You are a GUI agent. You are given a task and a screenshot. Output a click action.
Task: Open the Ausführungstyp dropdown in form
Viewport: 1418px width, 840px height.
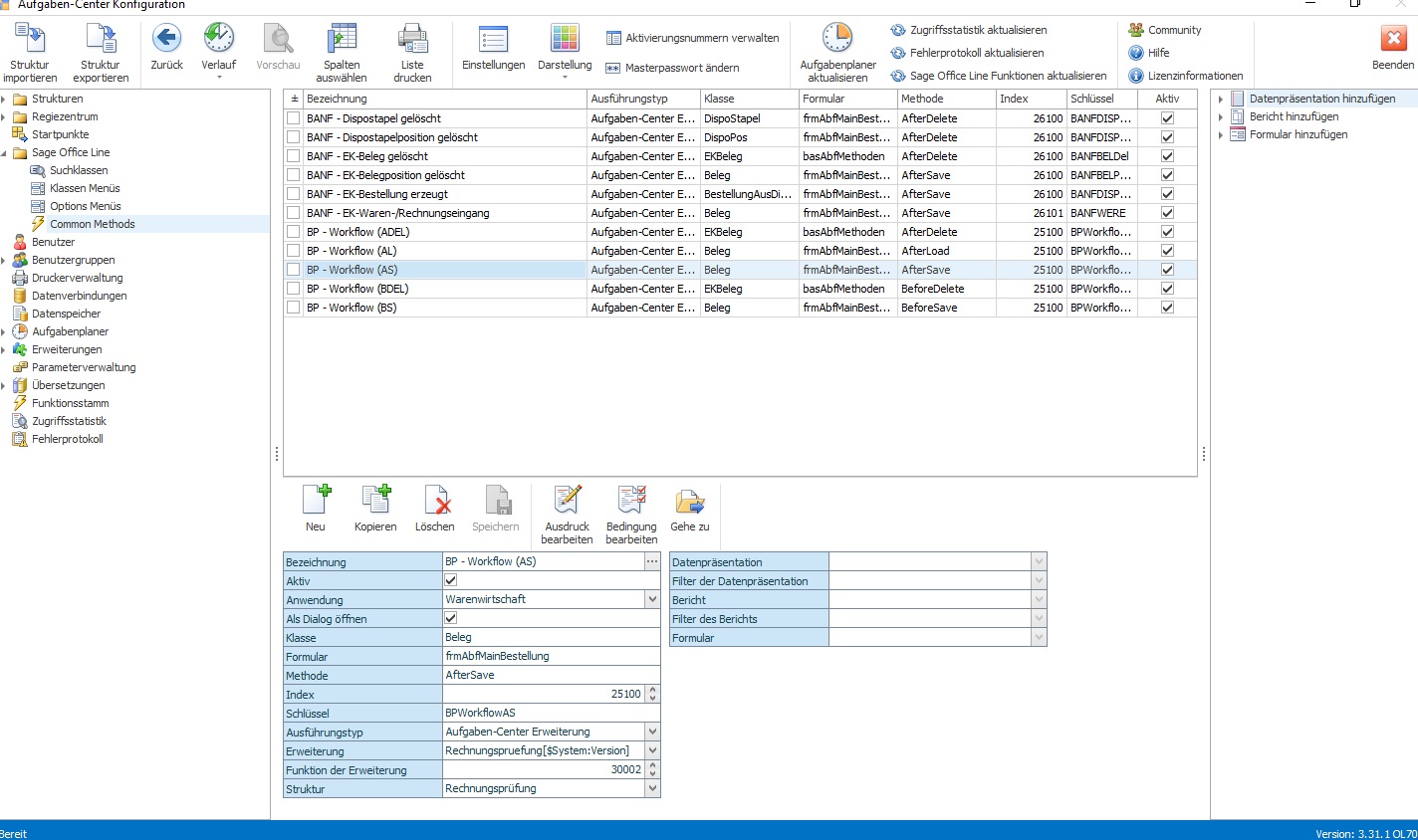click(652, 732)
